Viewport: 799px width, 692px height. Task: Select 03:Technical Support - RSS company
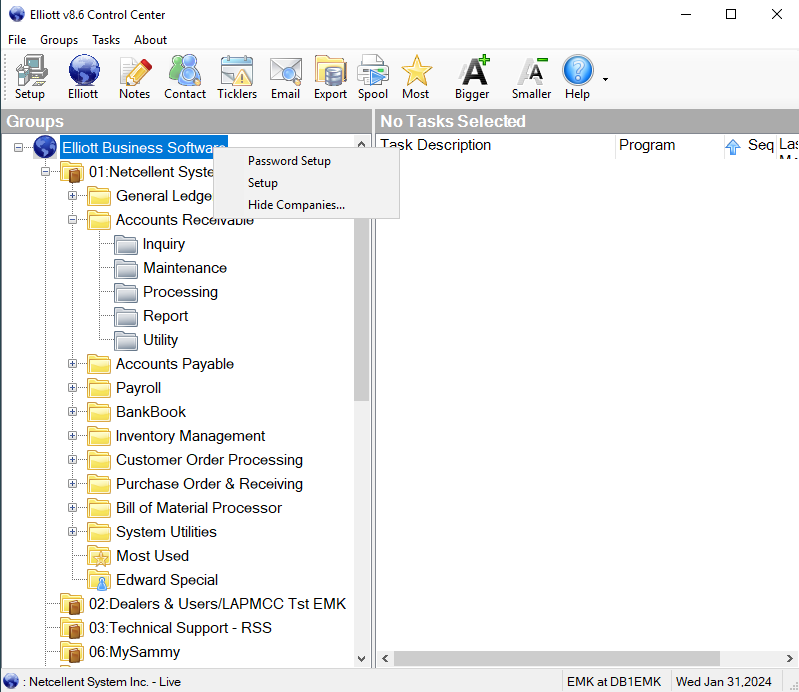coord(180,628)
